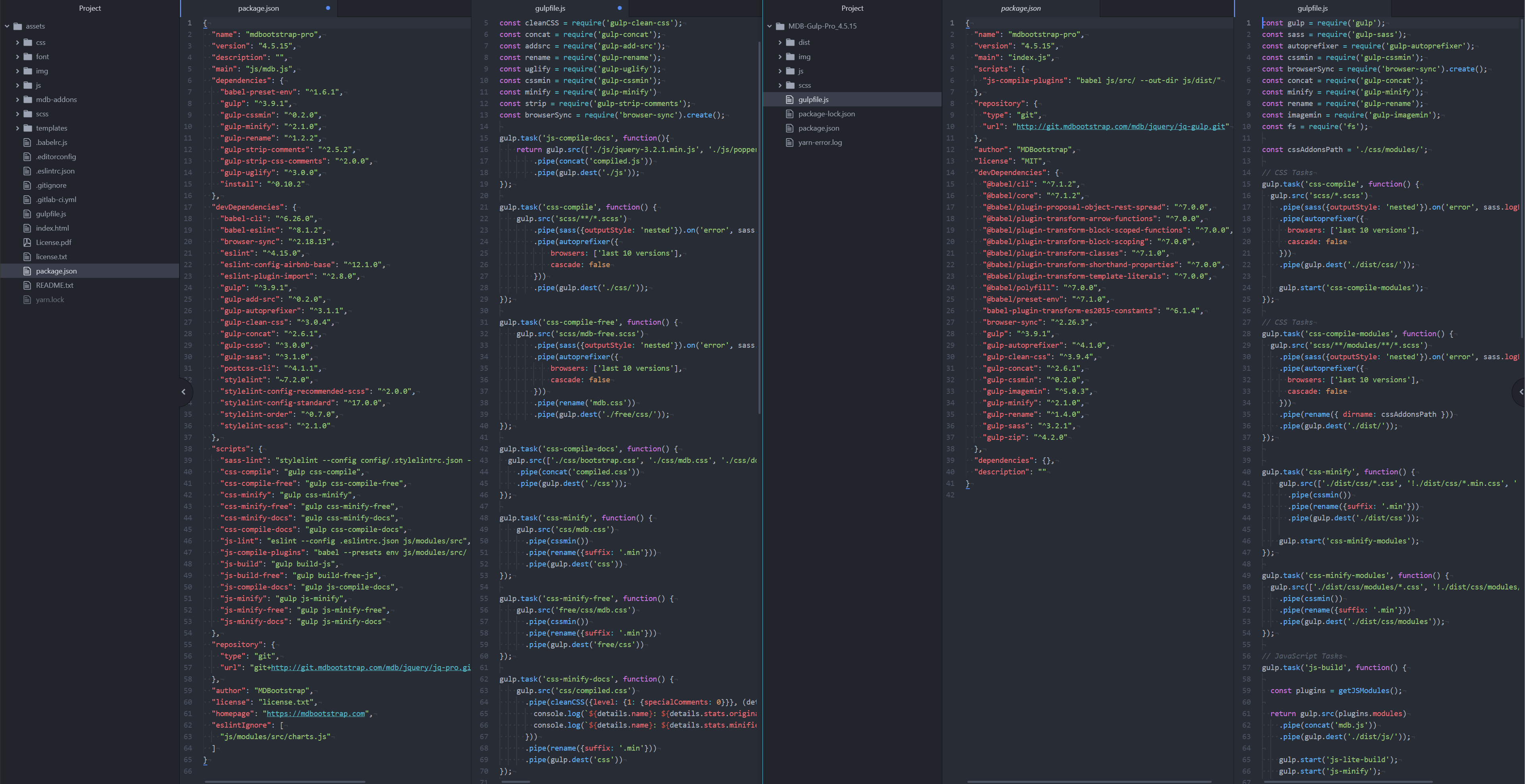Click the assets folder icon

coord(18,26)
